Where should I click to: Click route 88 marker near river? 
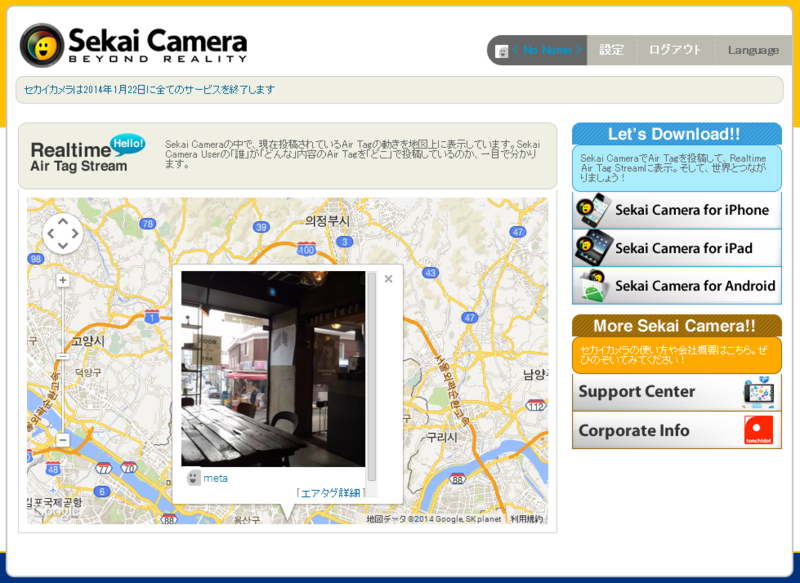457,479
